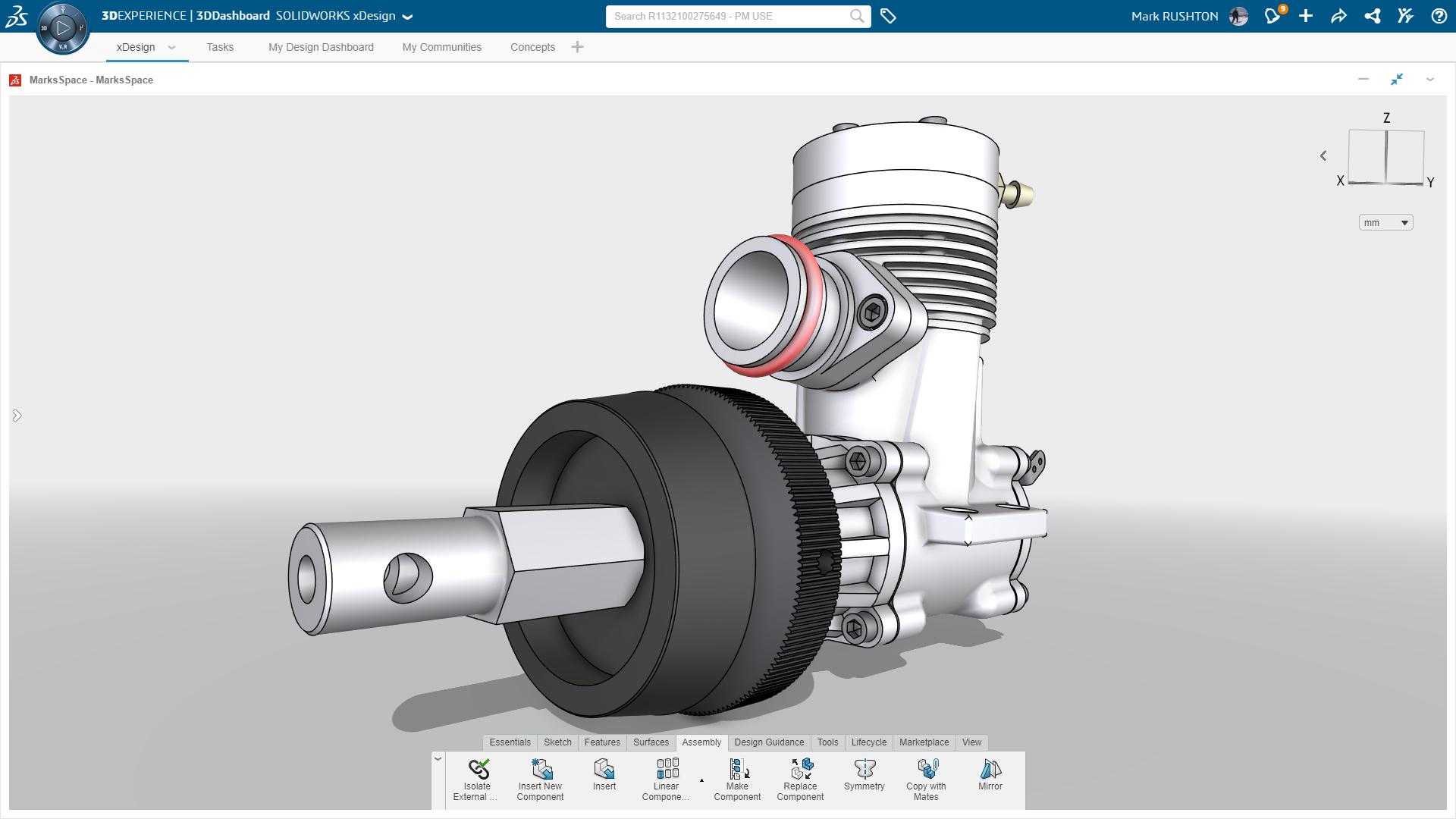Click the Tasks menu item

(x=220, y=47)
